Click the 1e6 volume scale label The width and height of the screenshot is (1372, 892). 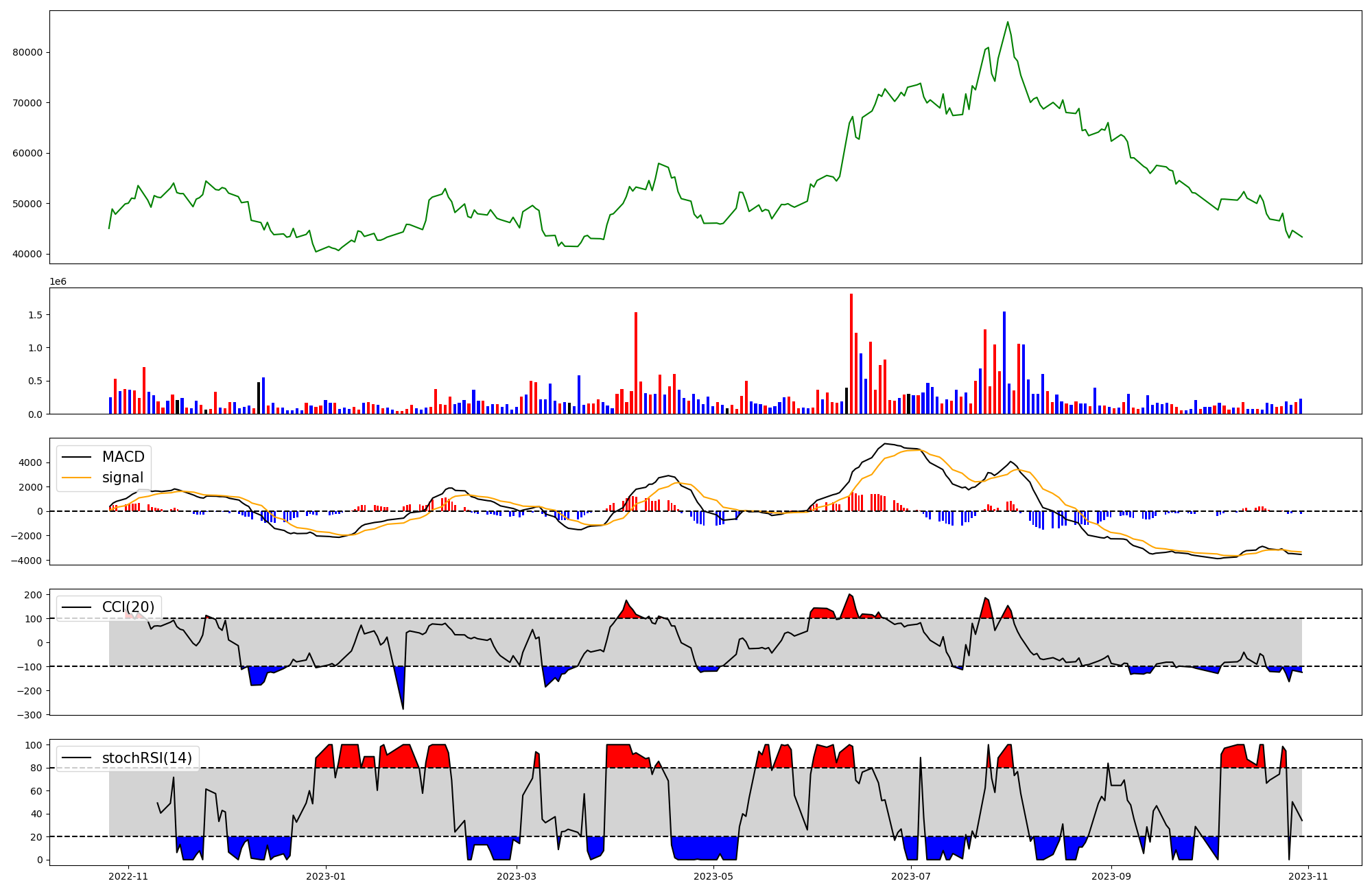pos(58,282)
